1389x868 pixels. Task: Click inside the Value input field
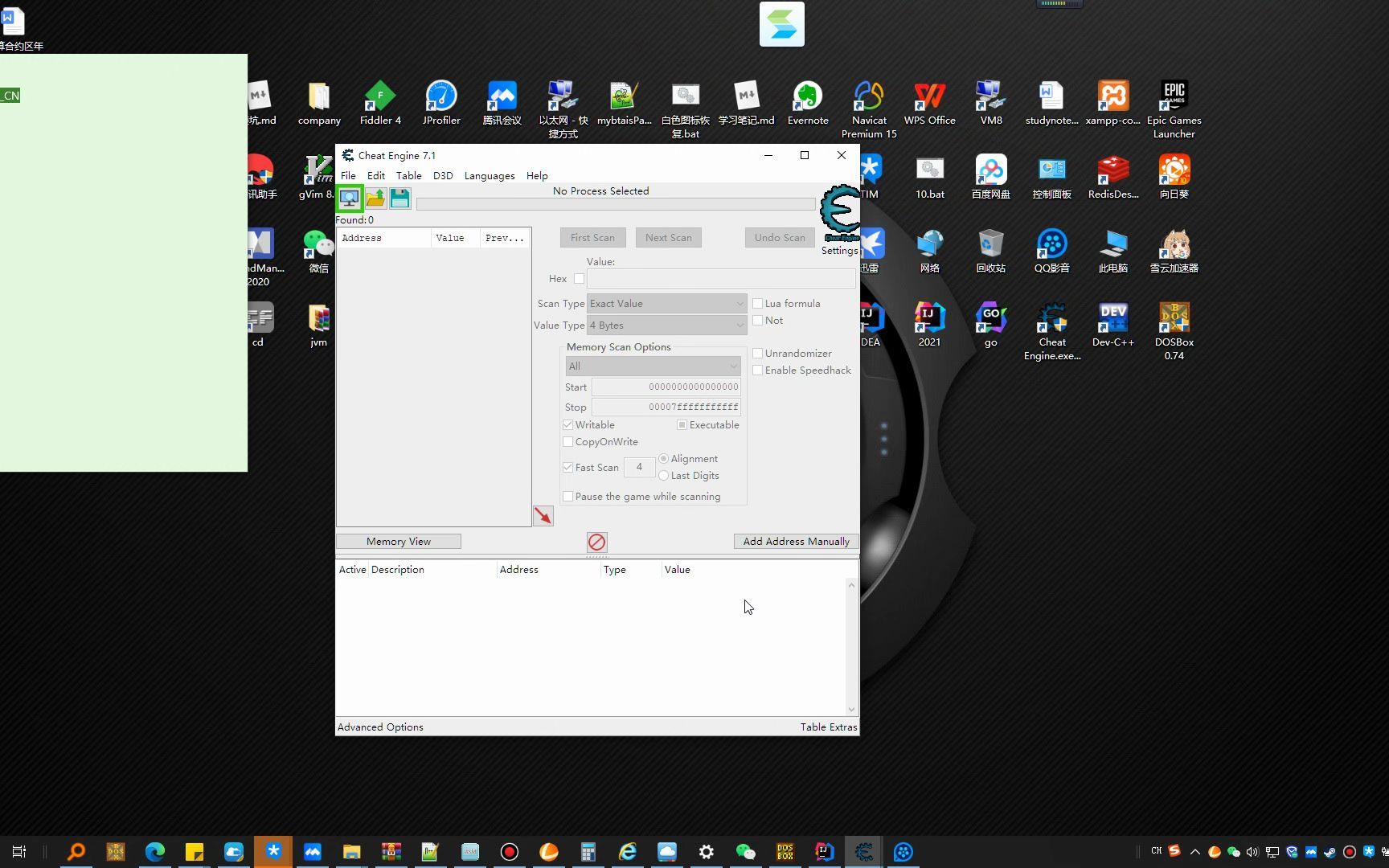(719, 278)
